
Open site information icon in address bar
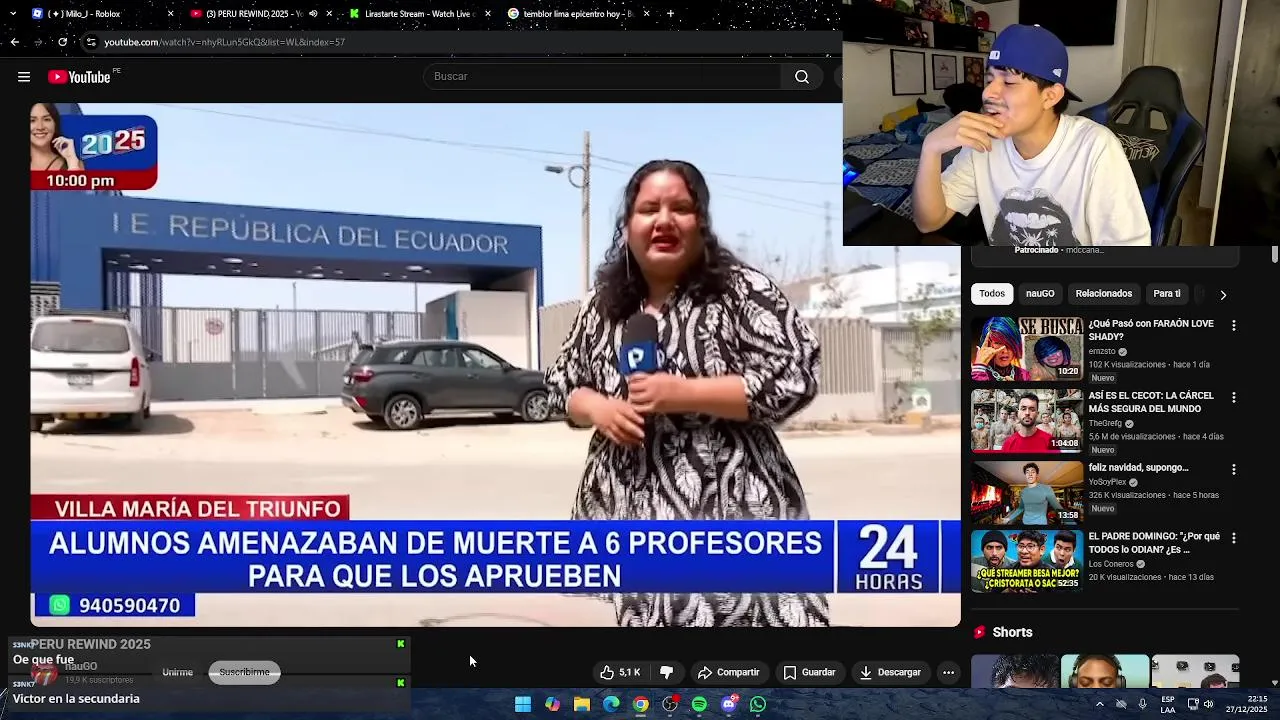point(91,42)
